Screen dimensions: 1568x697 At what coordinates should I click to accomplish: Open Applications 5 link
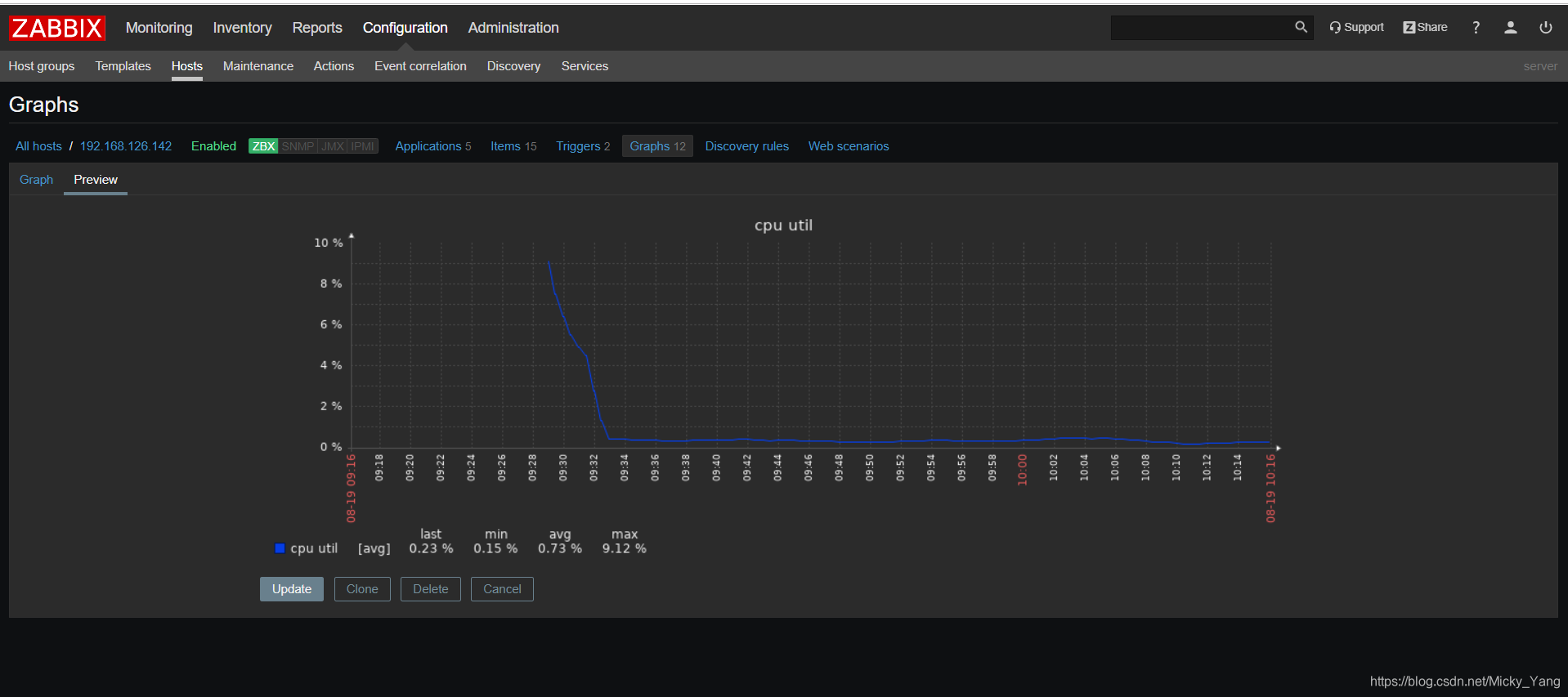(433, 146)
